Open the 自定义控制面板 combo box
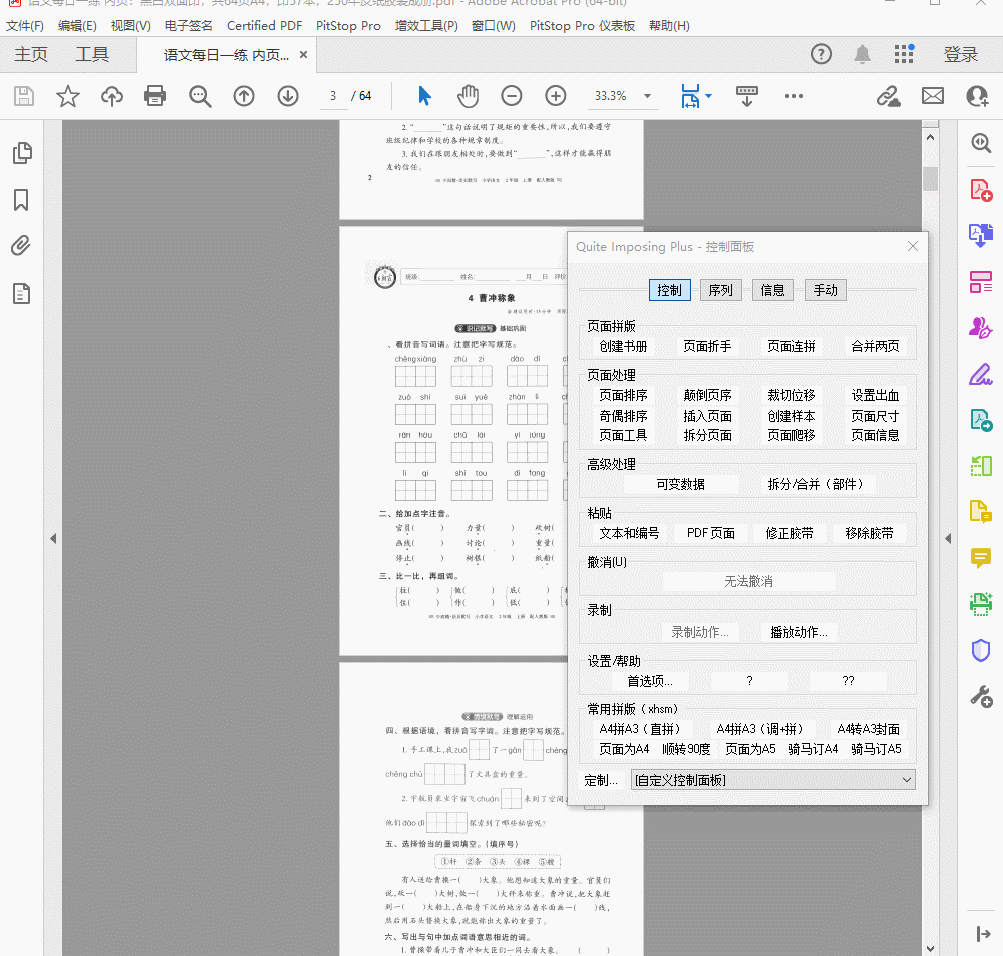 click(773, 780)
